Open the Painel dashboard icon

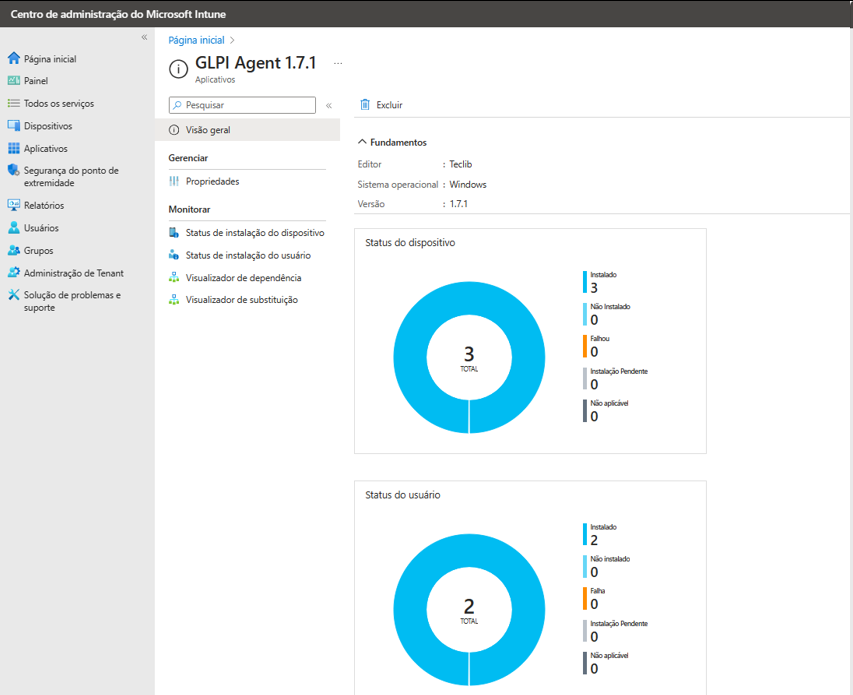[x=14, y=80]
